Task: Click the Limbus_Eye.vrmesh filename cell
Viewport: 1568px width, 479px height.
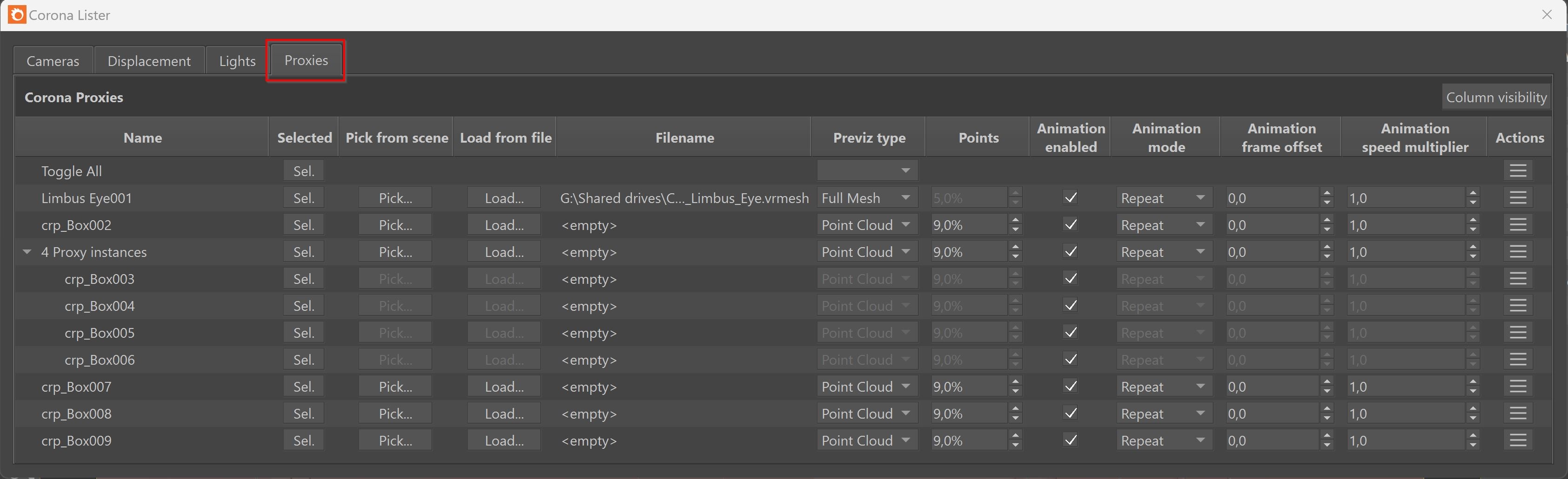Action: (684, 197)
